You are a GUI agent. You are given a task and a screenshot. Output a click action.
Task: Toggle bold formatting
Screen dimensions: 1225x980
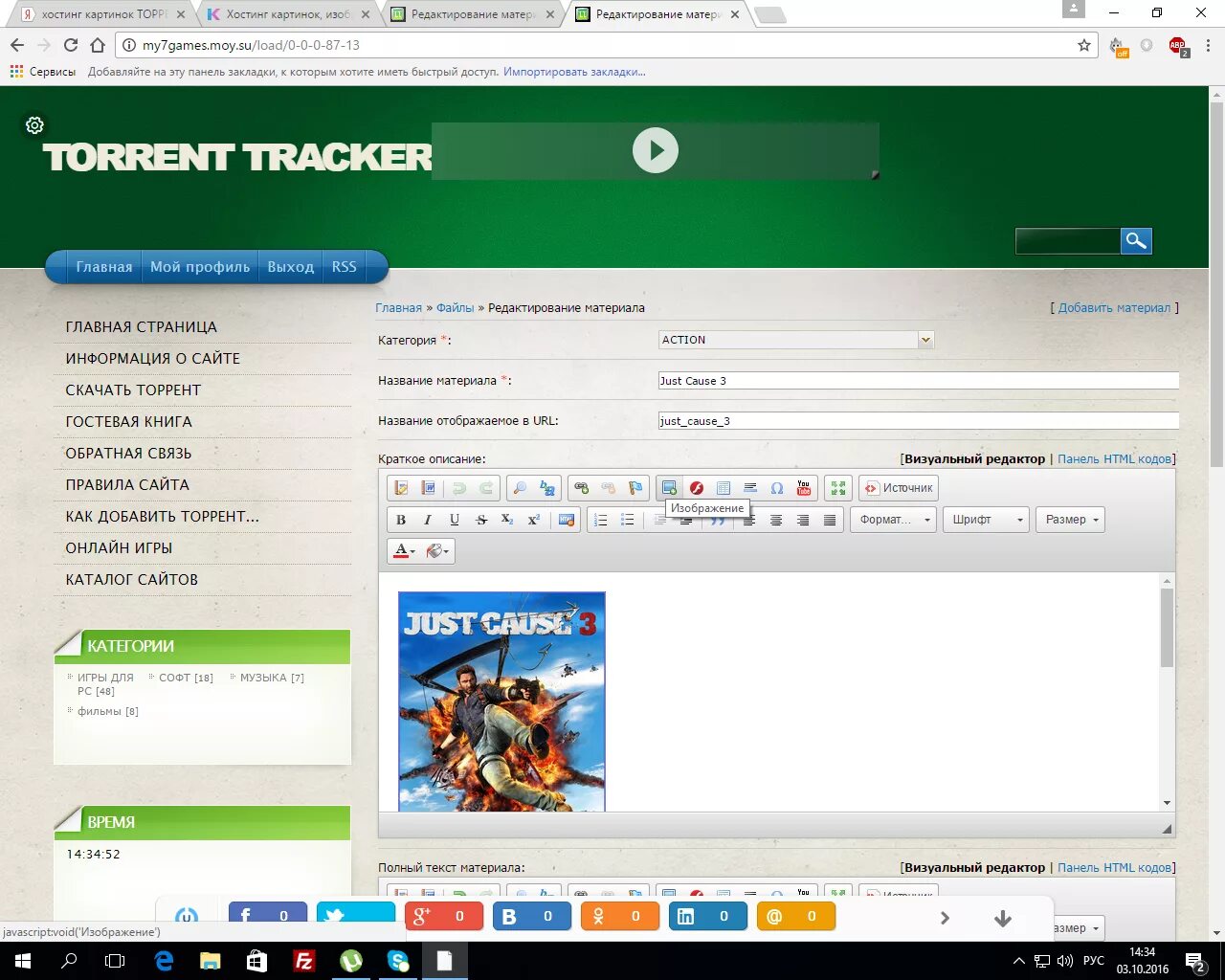pos(401,520)
